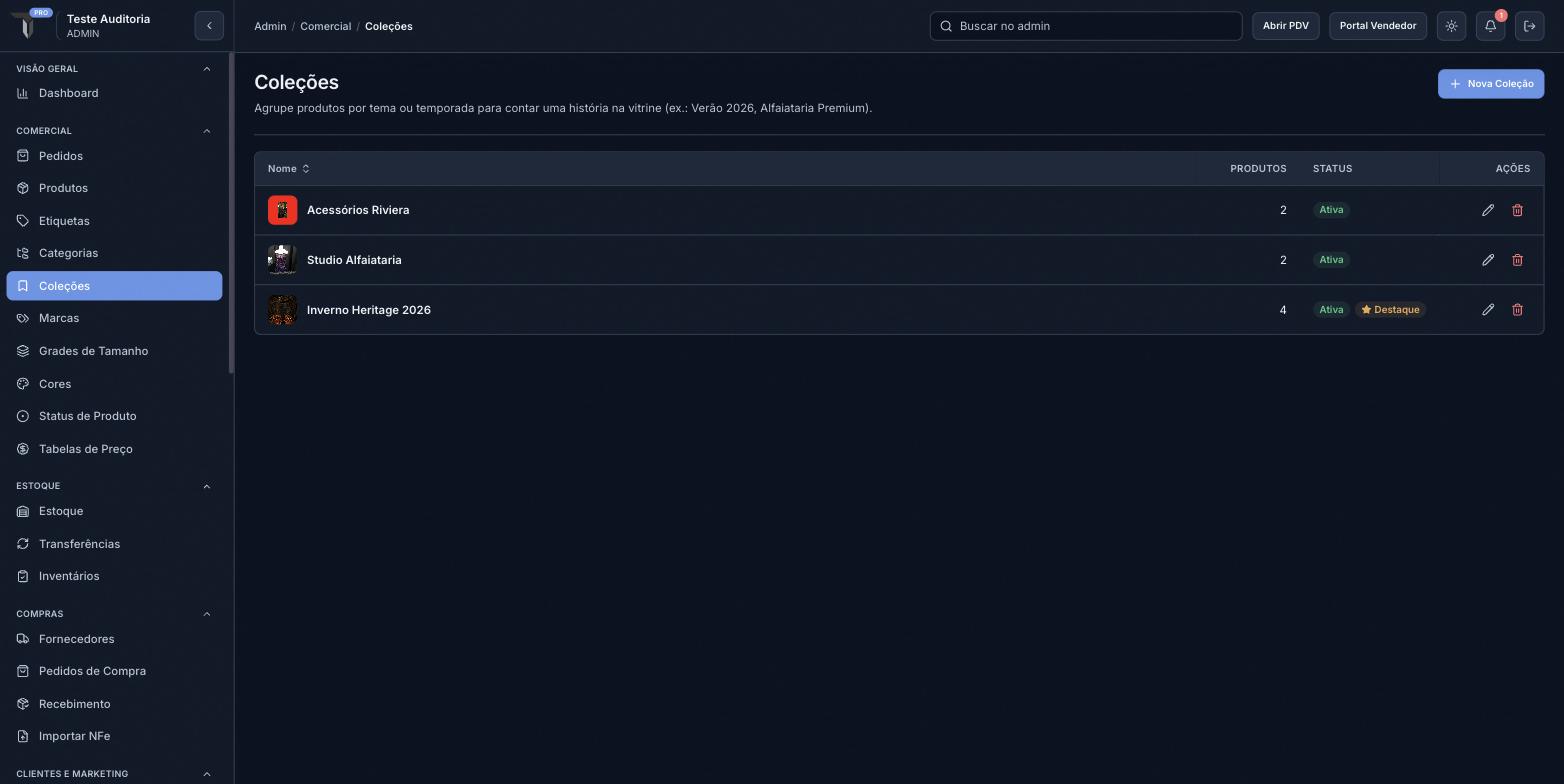Collapse the Estoque section
Screen dimensions: 1564x784
[207, 486]
